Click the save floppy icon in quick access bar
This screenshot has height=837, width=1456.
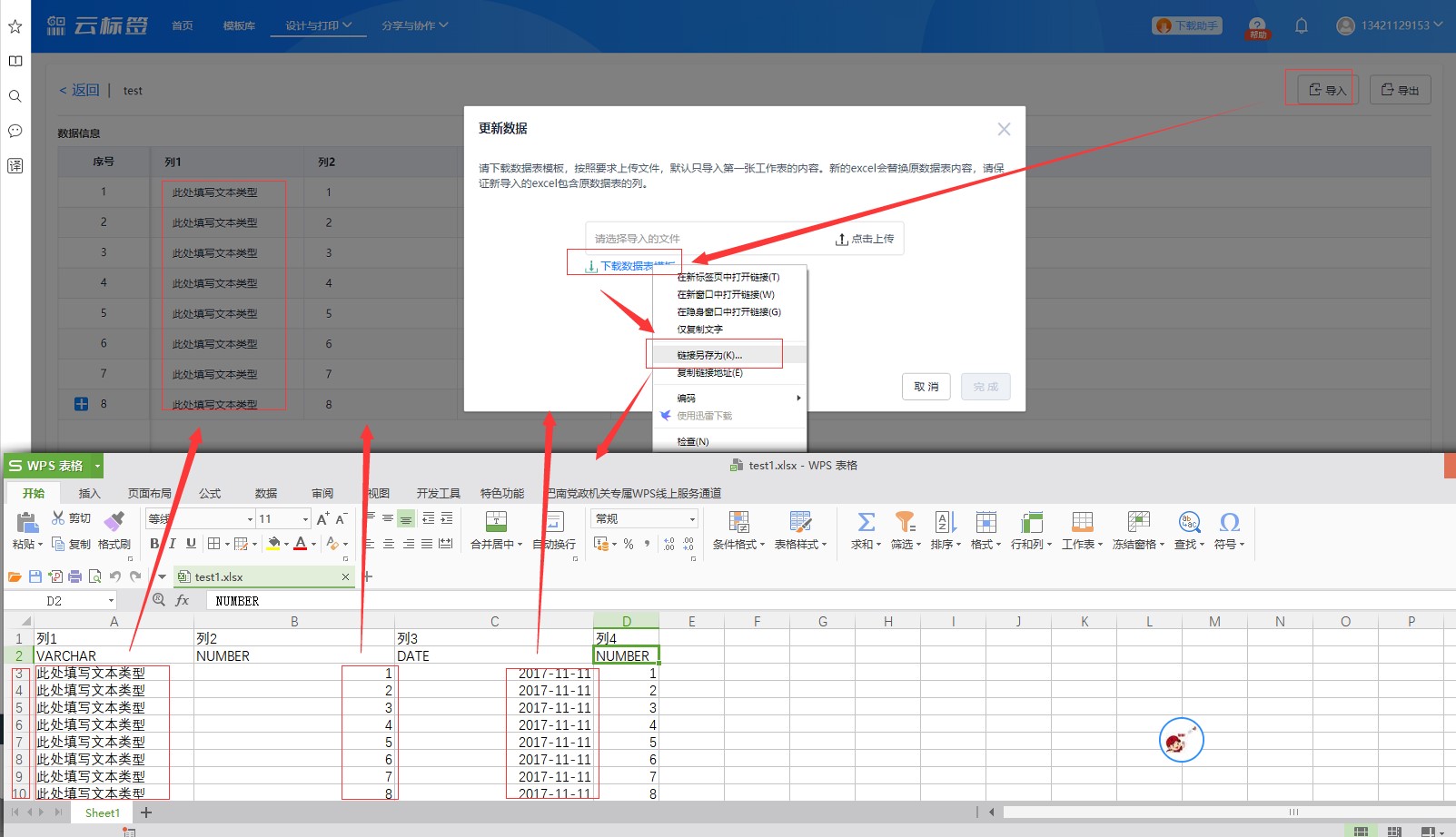35,576
